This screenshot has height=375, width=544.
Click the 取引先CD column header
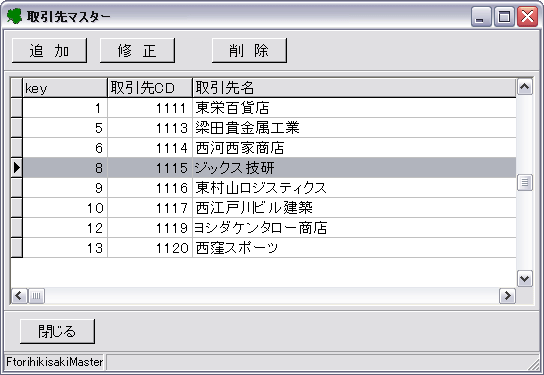coord(150,88)
